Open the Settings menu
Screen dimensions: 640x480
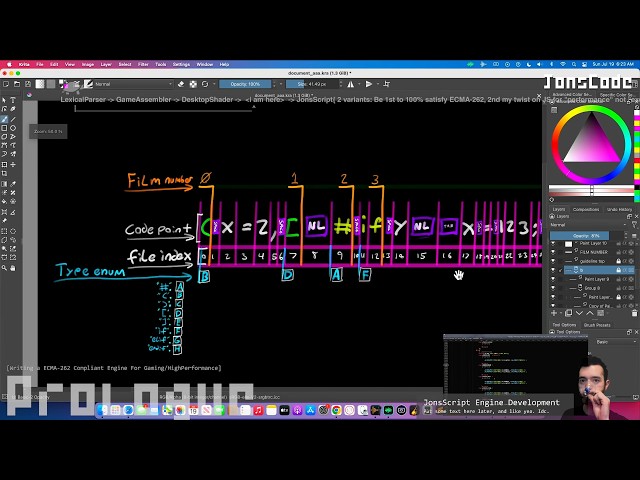[x=181, y=64]
